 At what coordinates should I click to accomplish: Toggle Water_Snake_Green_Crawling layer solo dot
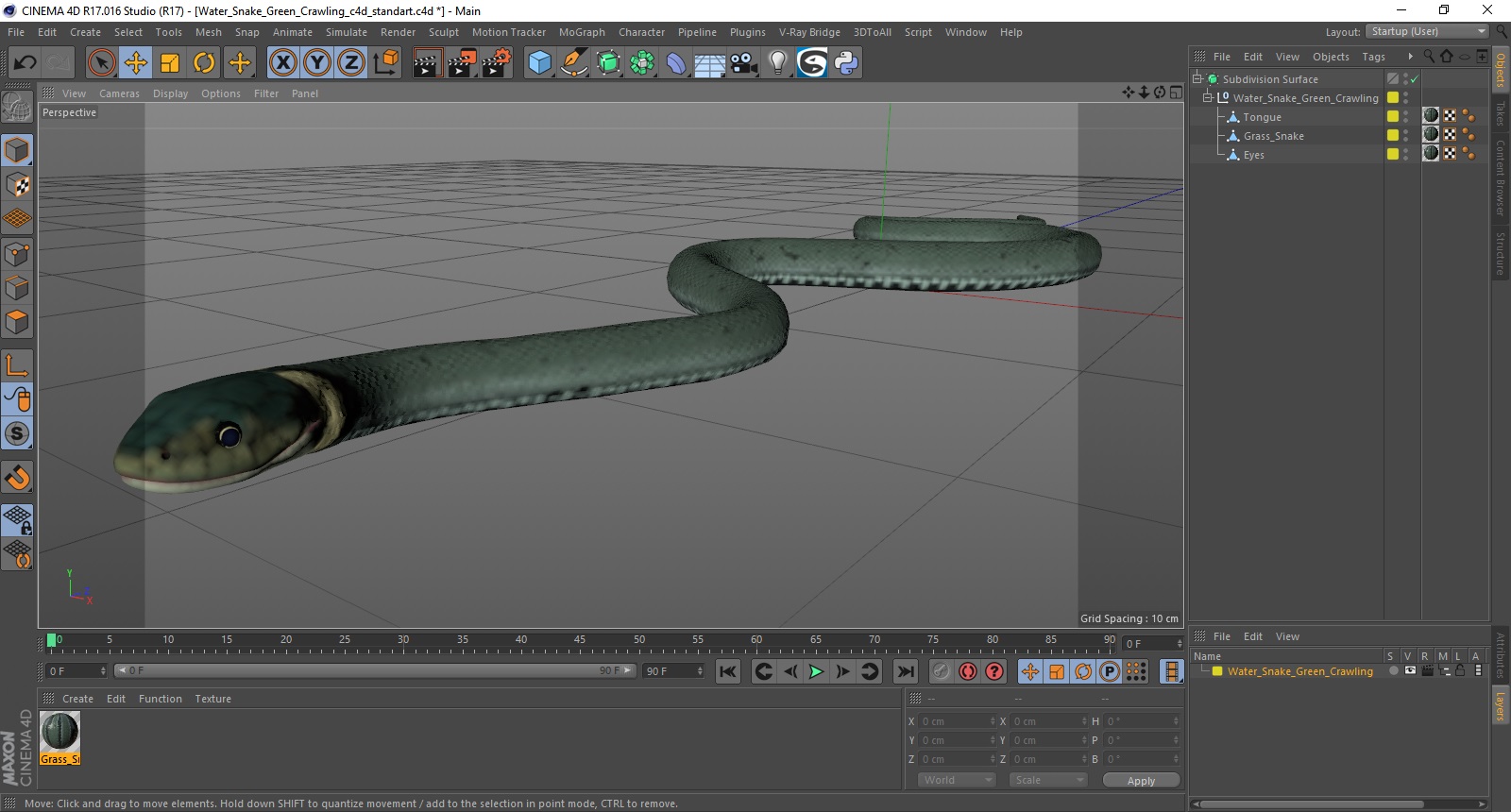(1393, 671)
